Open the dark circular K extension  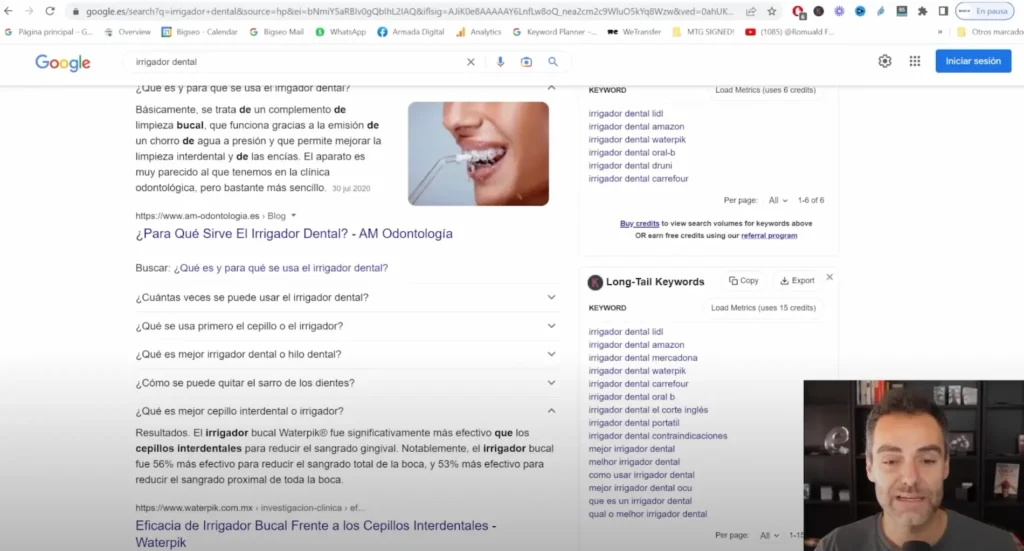[x=818, y=11]
